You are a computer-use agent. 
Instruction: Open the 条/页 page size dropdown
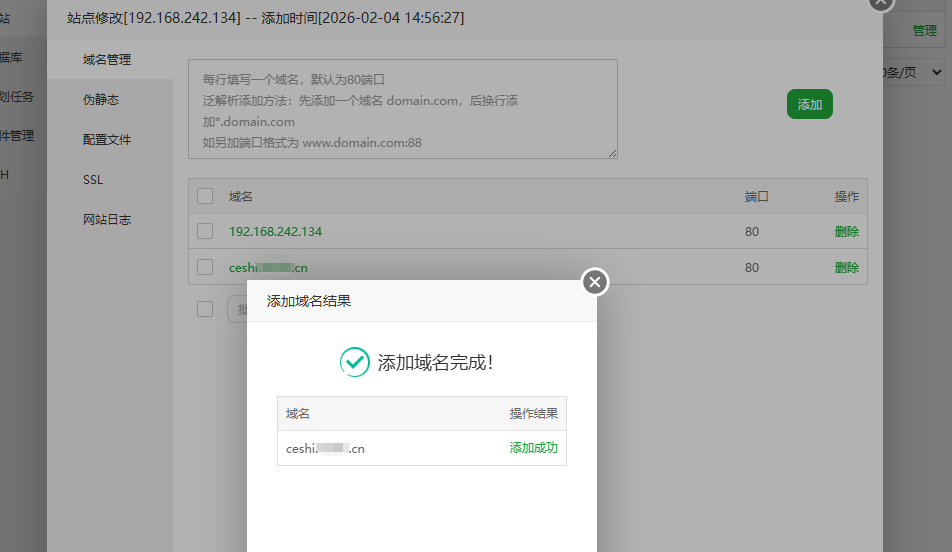914,72
